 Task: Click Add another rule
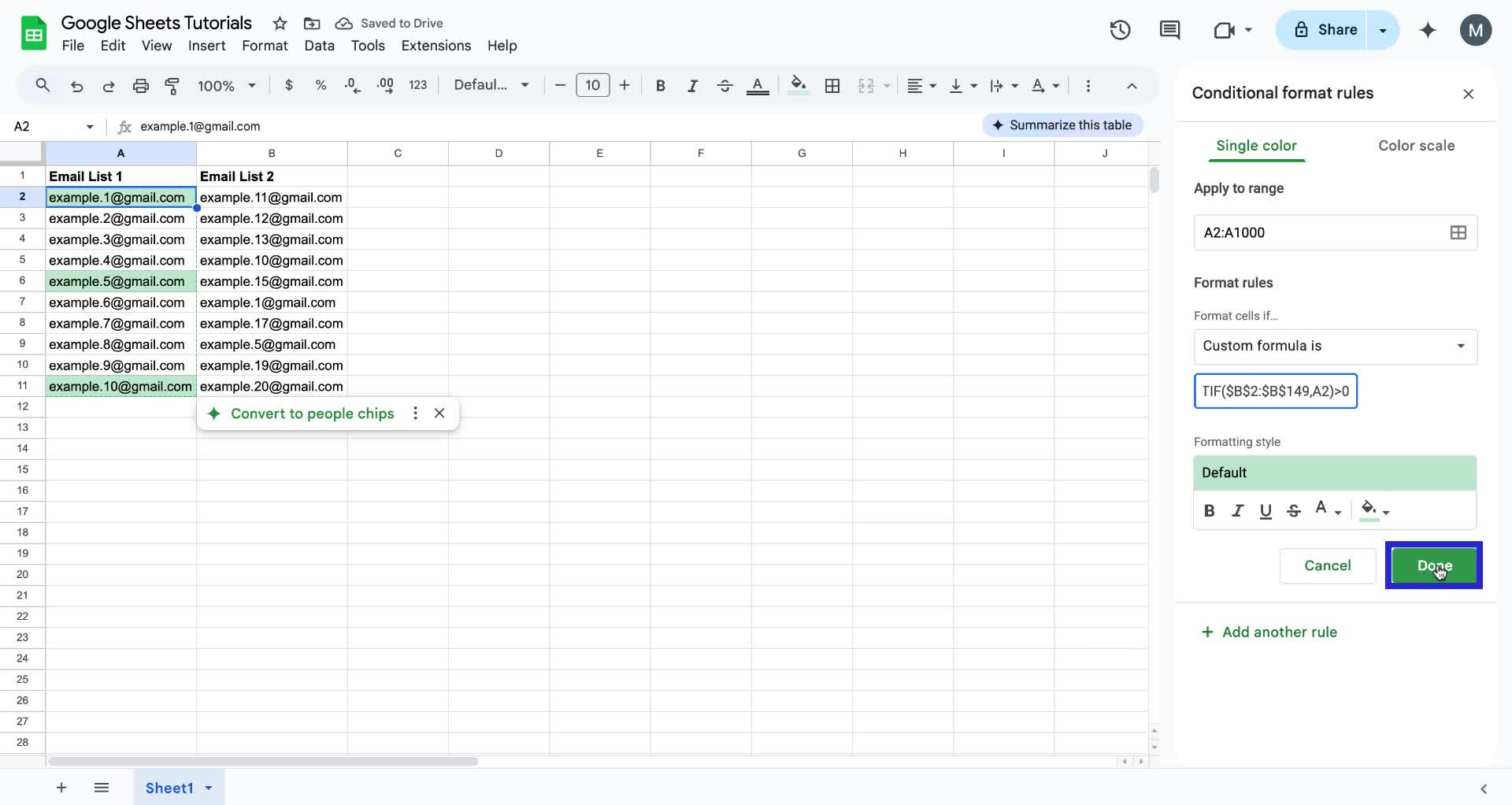click(1269, 631)
